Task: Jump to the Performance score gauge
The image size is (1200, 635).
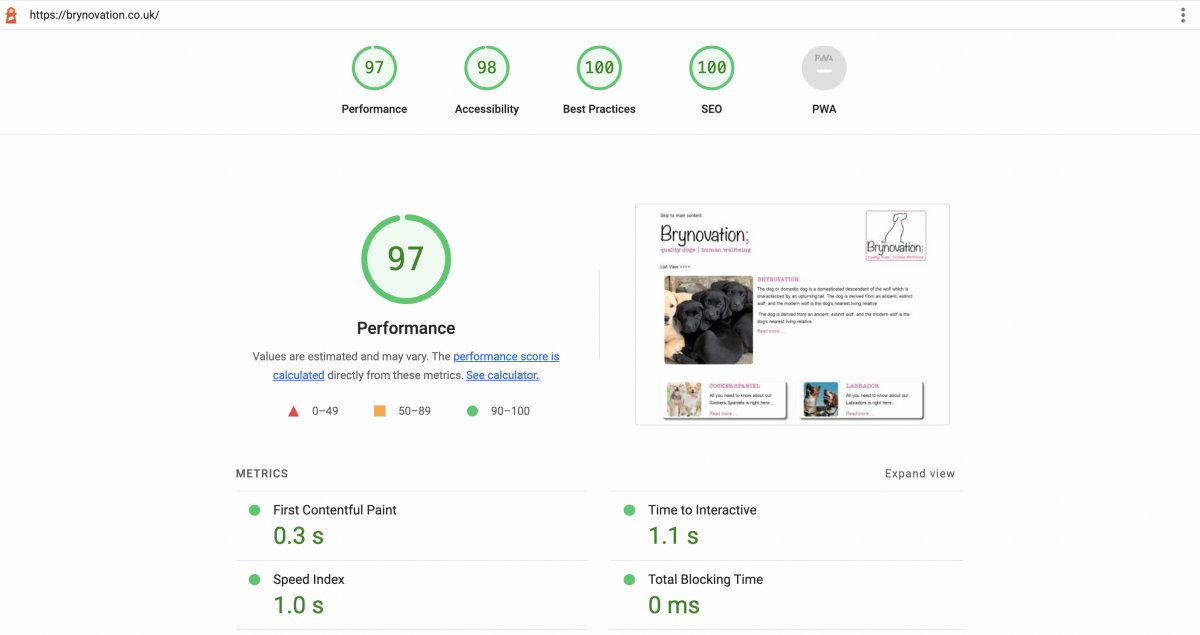Action: 374,69
